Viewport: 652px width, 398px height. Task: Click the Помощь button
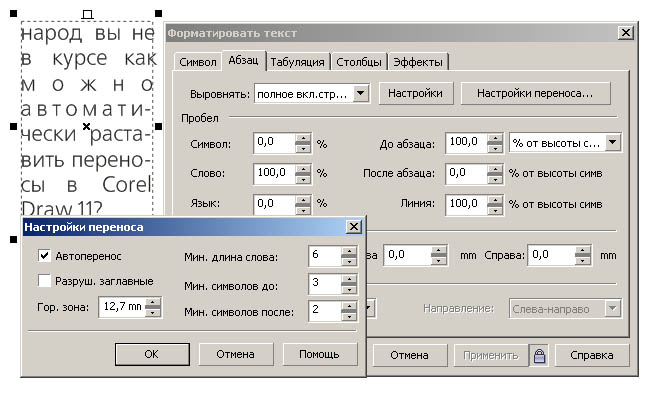tap(319, 354)
